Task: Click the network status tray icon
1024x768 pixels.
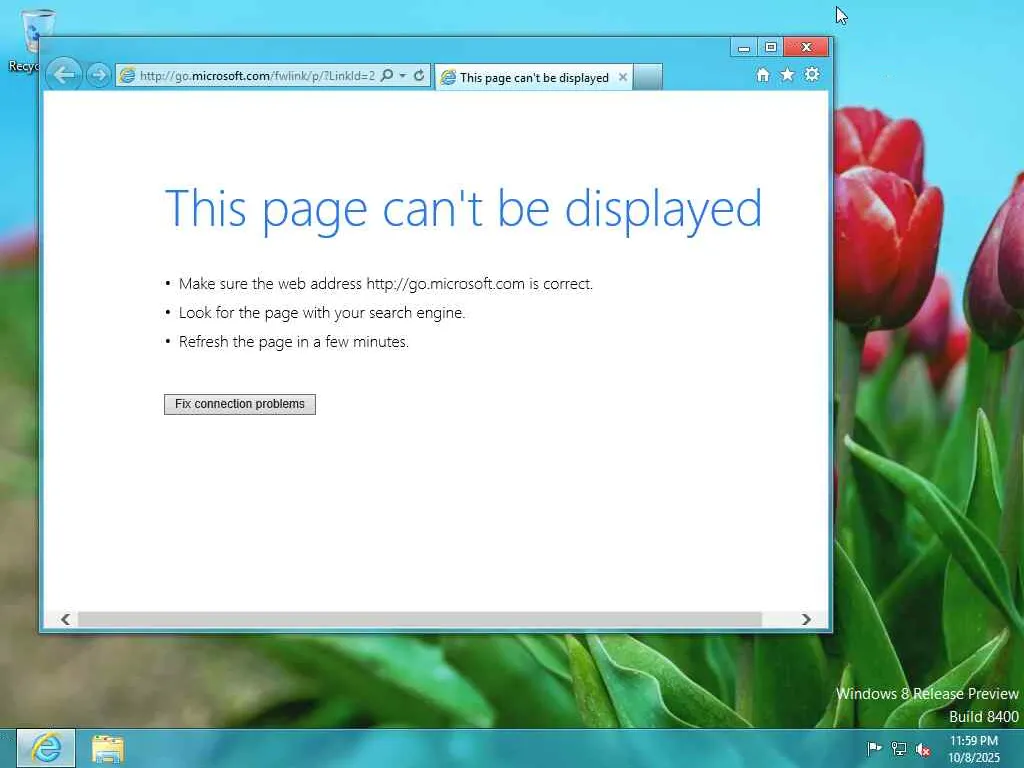Action: click(x=899, y=749)
